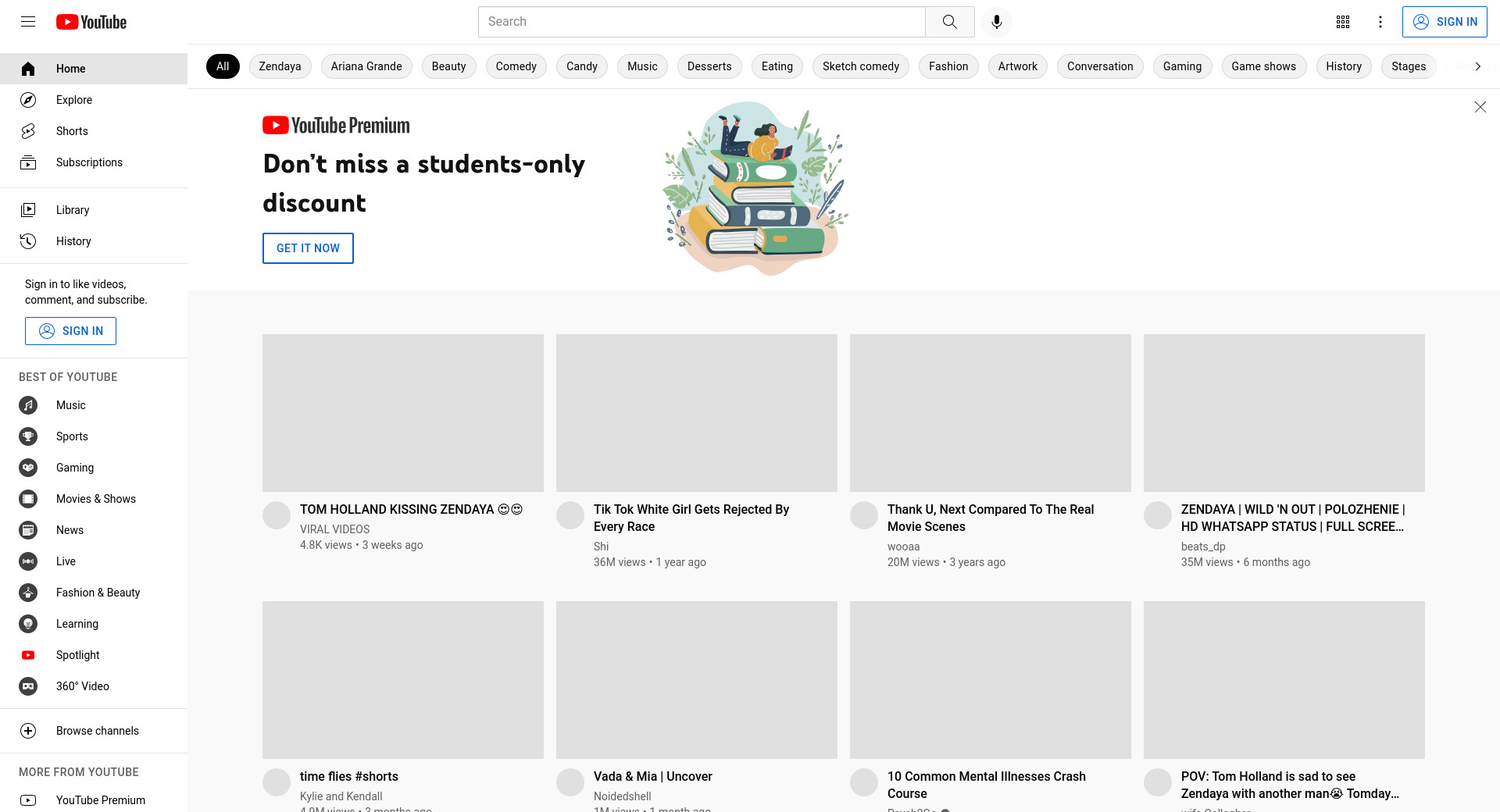1500x812 pixels.
Task: Click the Learning lightbulb icon
Action: (28, 624)
